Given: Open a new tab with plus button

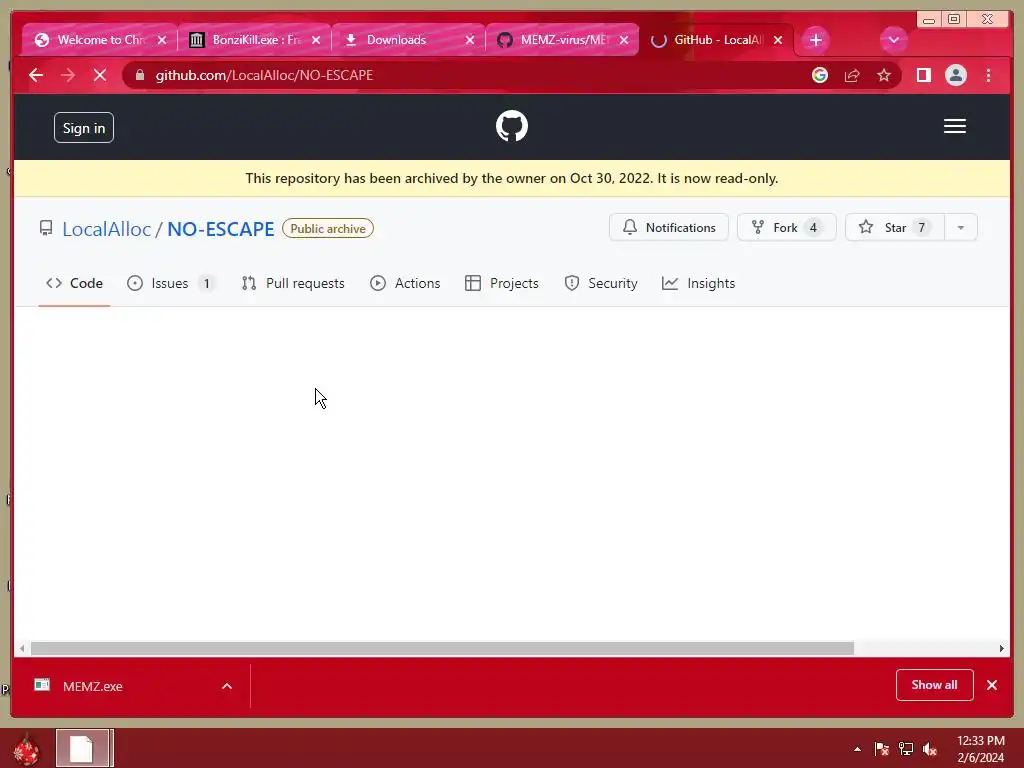Looking at the screenshot, I should (x=815, y=40).
